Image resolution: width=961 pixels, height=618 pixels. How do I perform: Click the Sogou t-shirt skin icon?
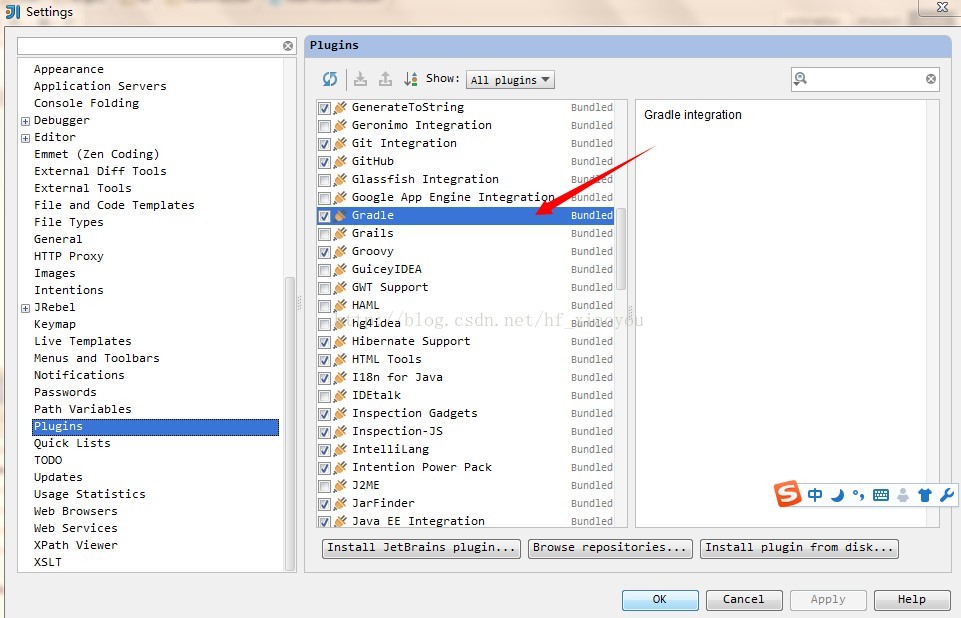[x=926, y=494]
